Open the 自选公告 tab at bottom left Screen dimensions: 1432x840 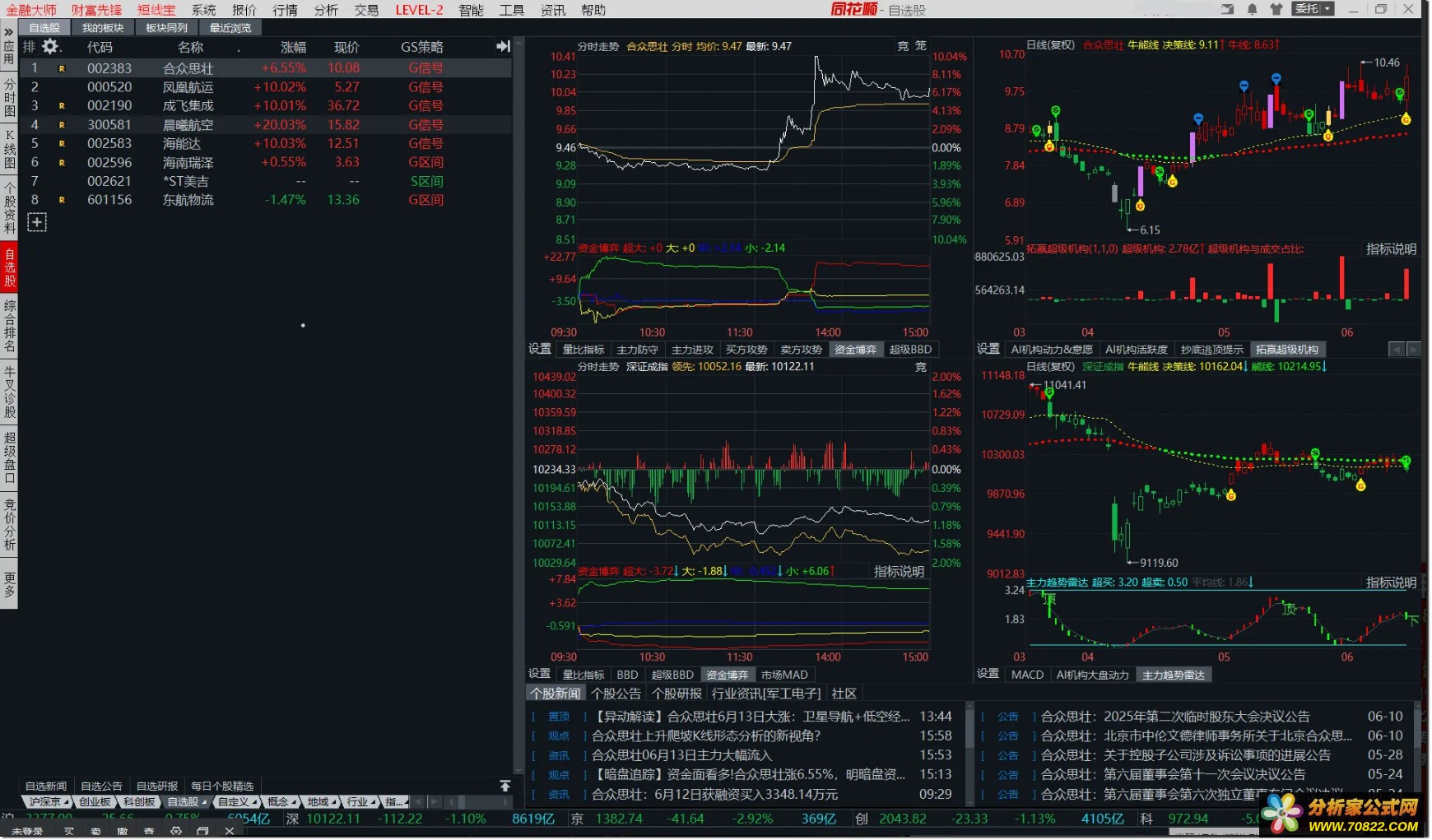pyautogui.click(x=101, y=786)
